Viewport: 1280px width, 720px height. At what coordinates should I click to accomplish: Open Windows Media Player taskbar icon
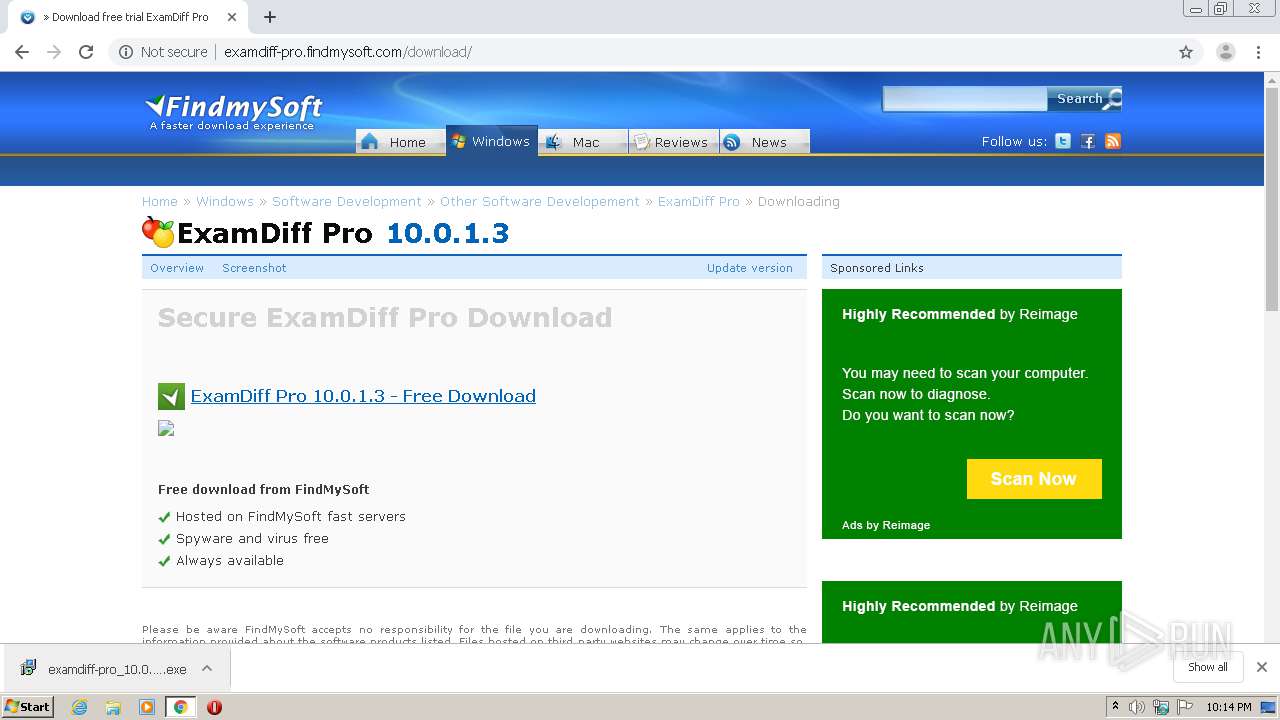coord(147,707)
